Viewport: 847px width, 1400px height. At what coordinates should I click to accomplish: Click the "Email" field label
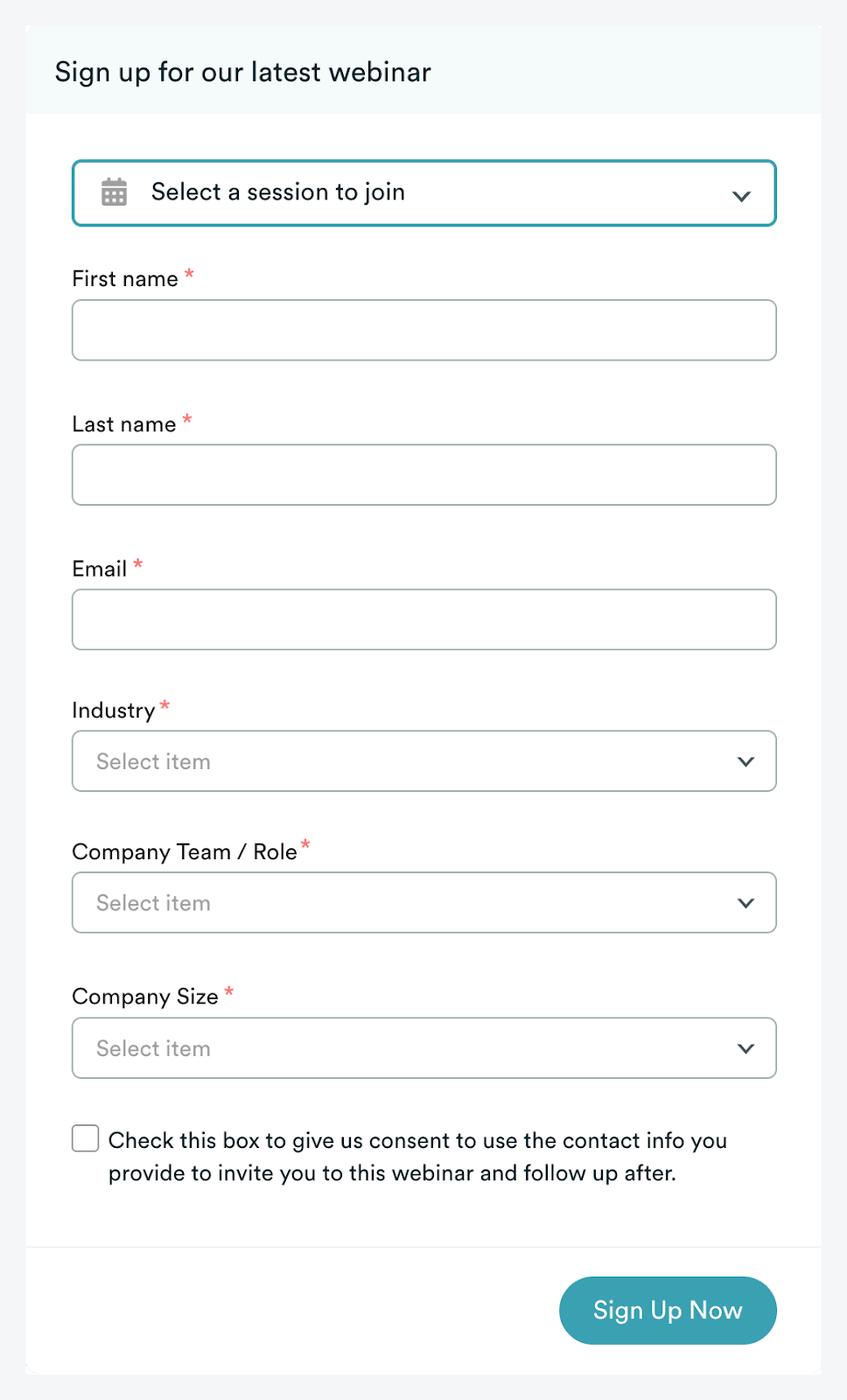(x=100, y=570)
